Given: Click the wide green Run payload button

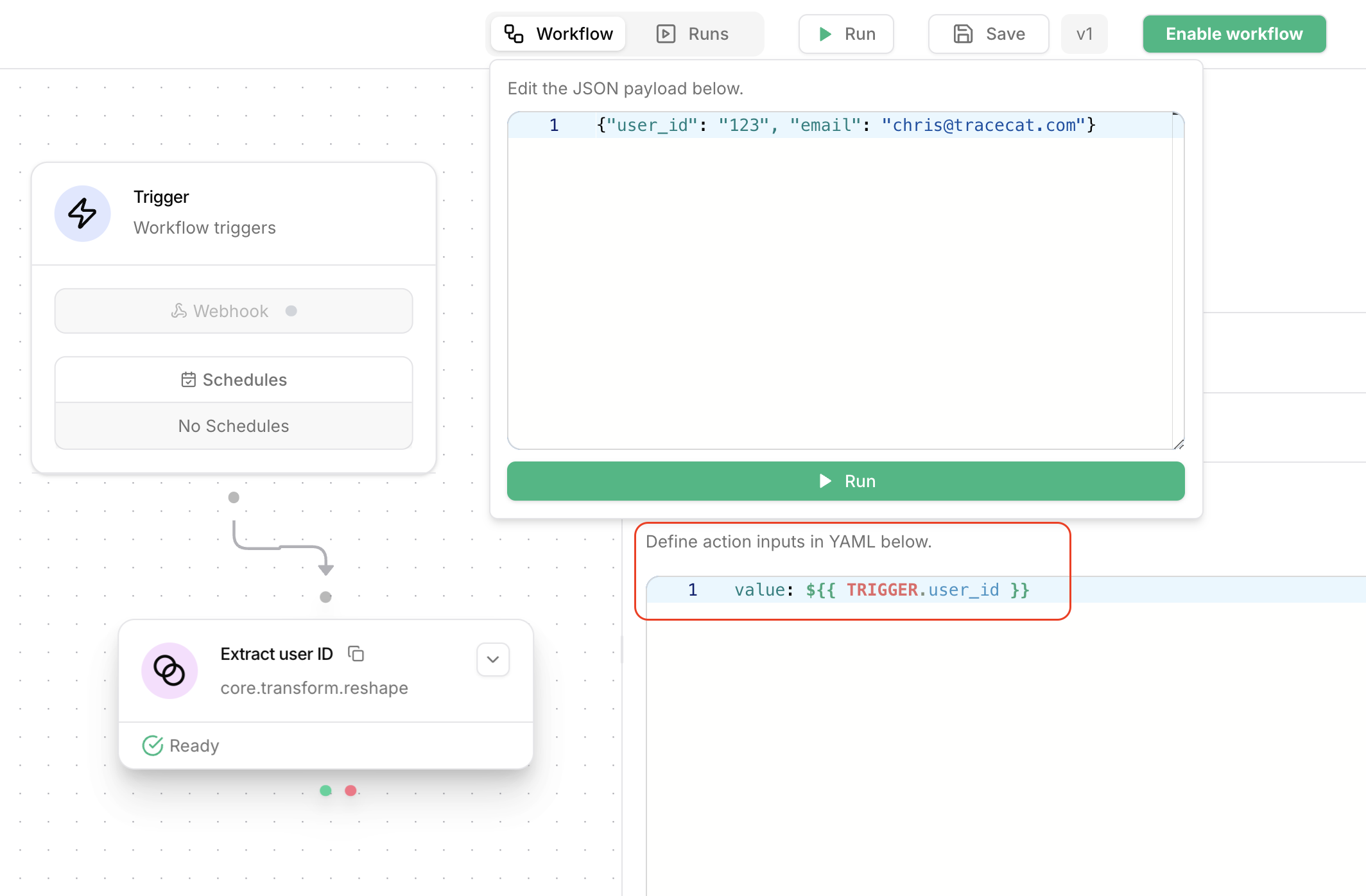Looking at the screenshot, I should coord(845,481).
